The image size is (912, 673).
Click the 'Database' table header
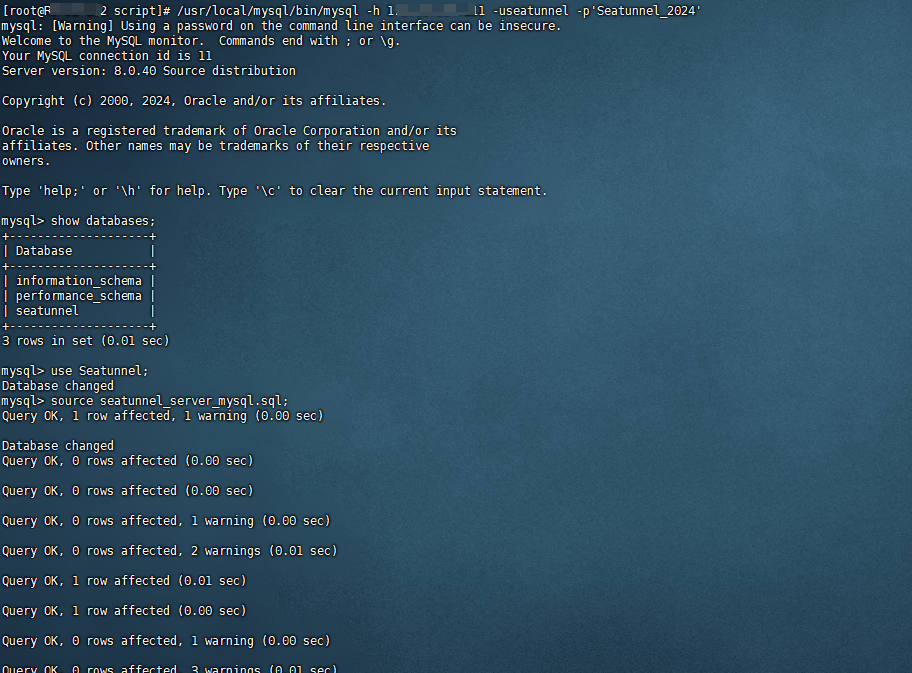44,251
